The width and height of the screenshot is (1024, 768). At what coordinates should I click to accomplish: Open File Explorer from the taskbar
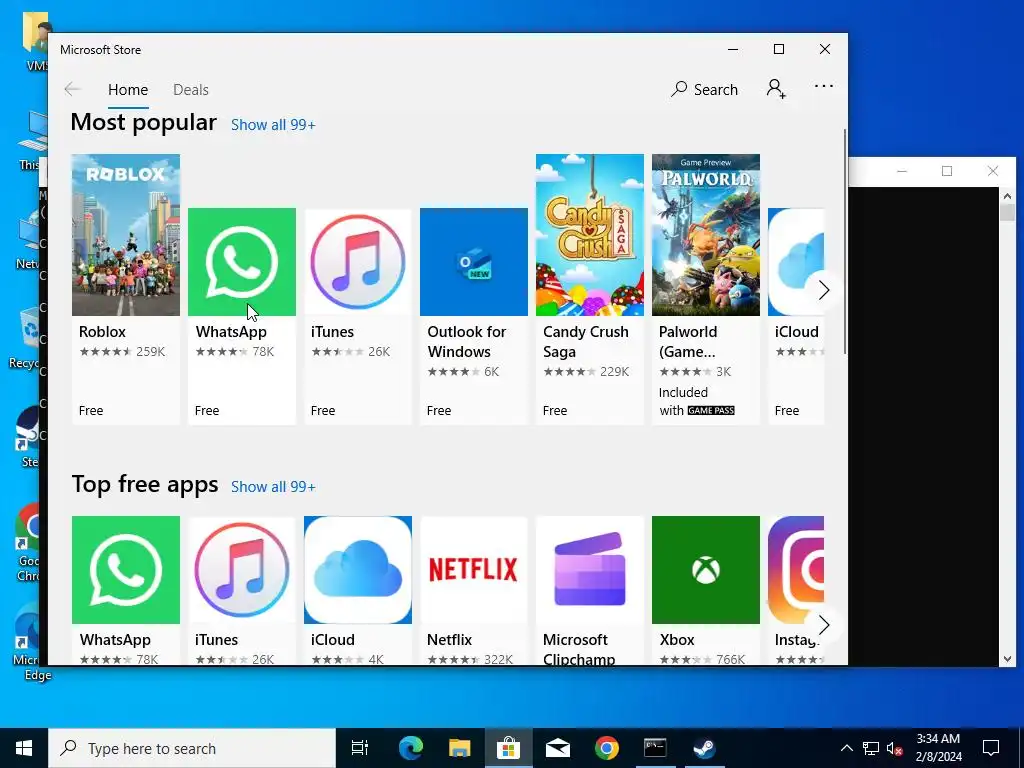460,748
